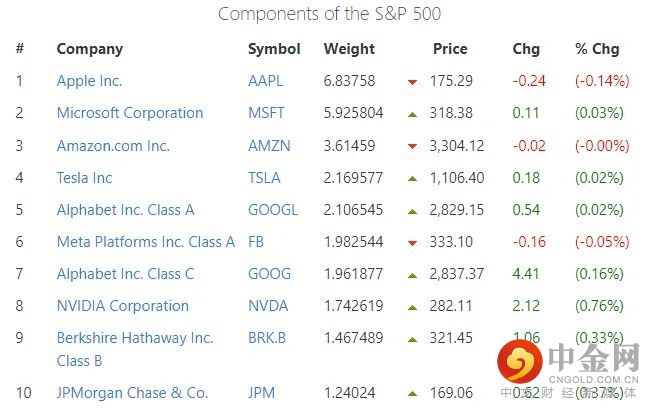Click the Company column header
The image size is (654, 411).
90,48
